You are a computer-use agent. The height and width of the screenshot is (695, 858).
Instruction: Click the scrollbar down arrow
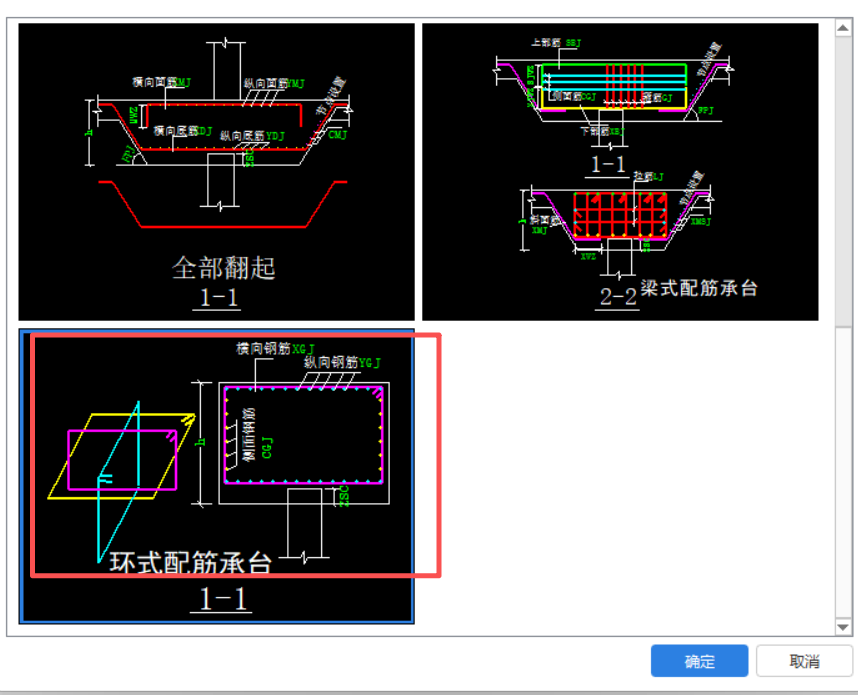click(843, 627)
